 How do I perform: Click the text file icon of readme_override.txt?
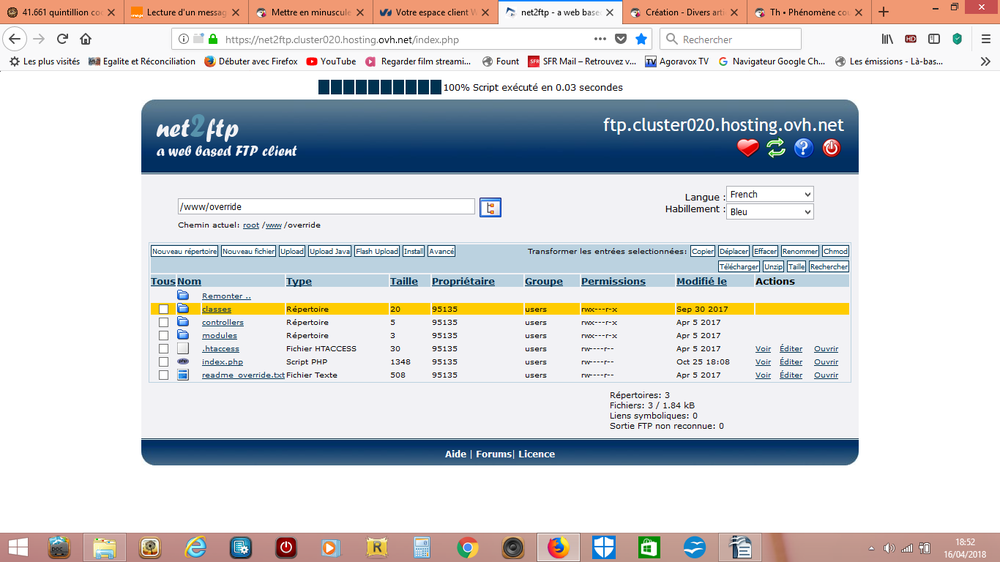[183, 375]
